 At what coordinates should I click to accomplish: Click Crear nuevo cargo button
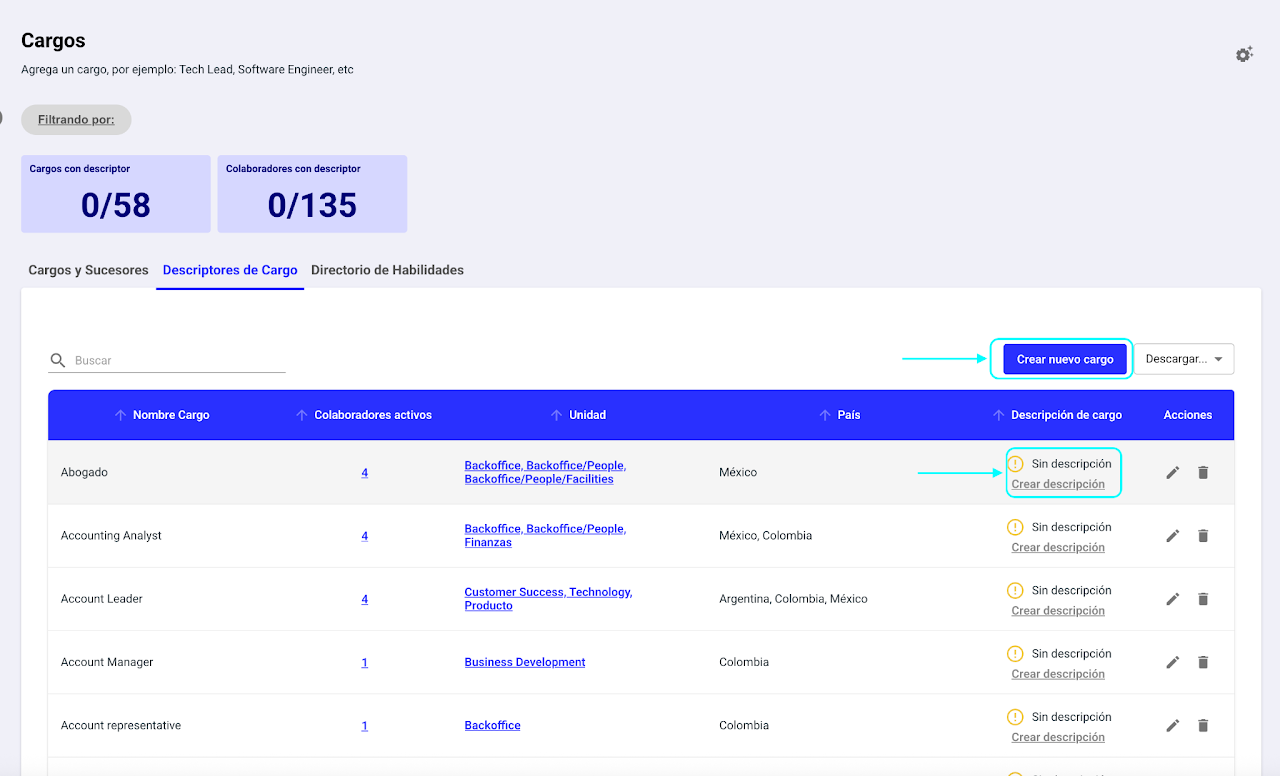(1064, 359)
